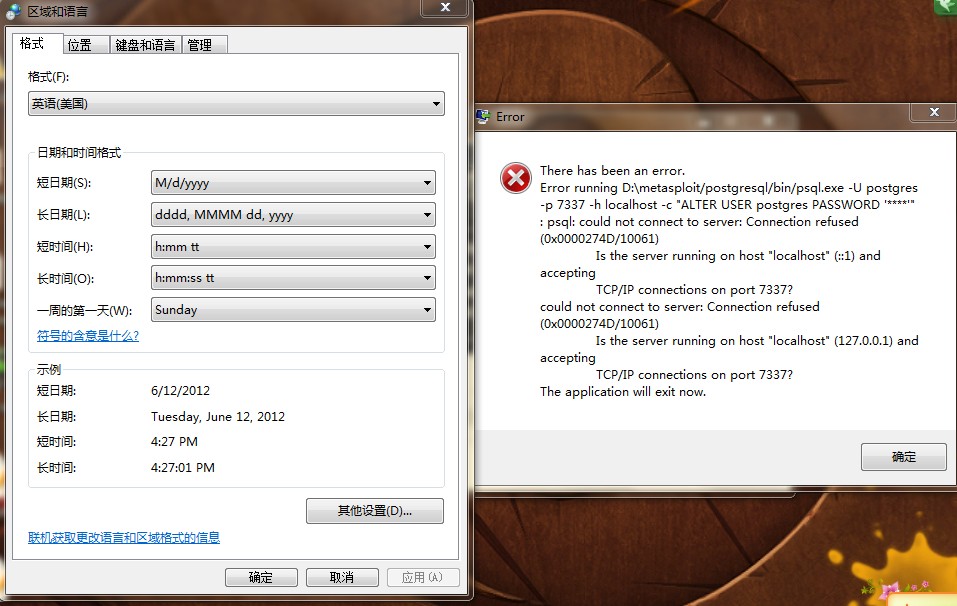Click 取消 in the 区域和语言 window
957x606 pixels.
342,577
